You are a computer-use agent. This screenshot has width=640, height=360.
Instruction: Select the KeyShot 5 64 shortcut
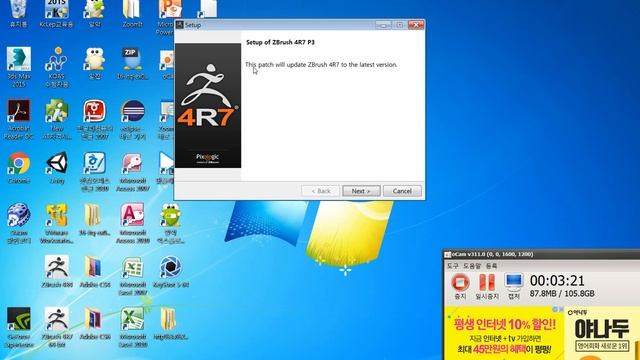point(171,271)
